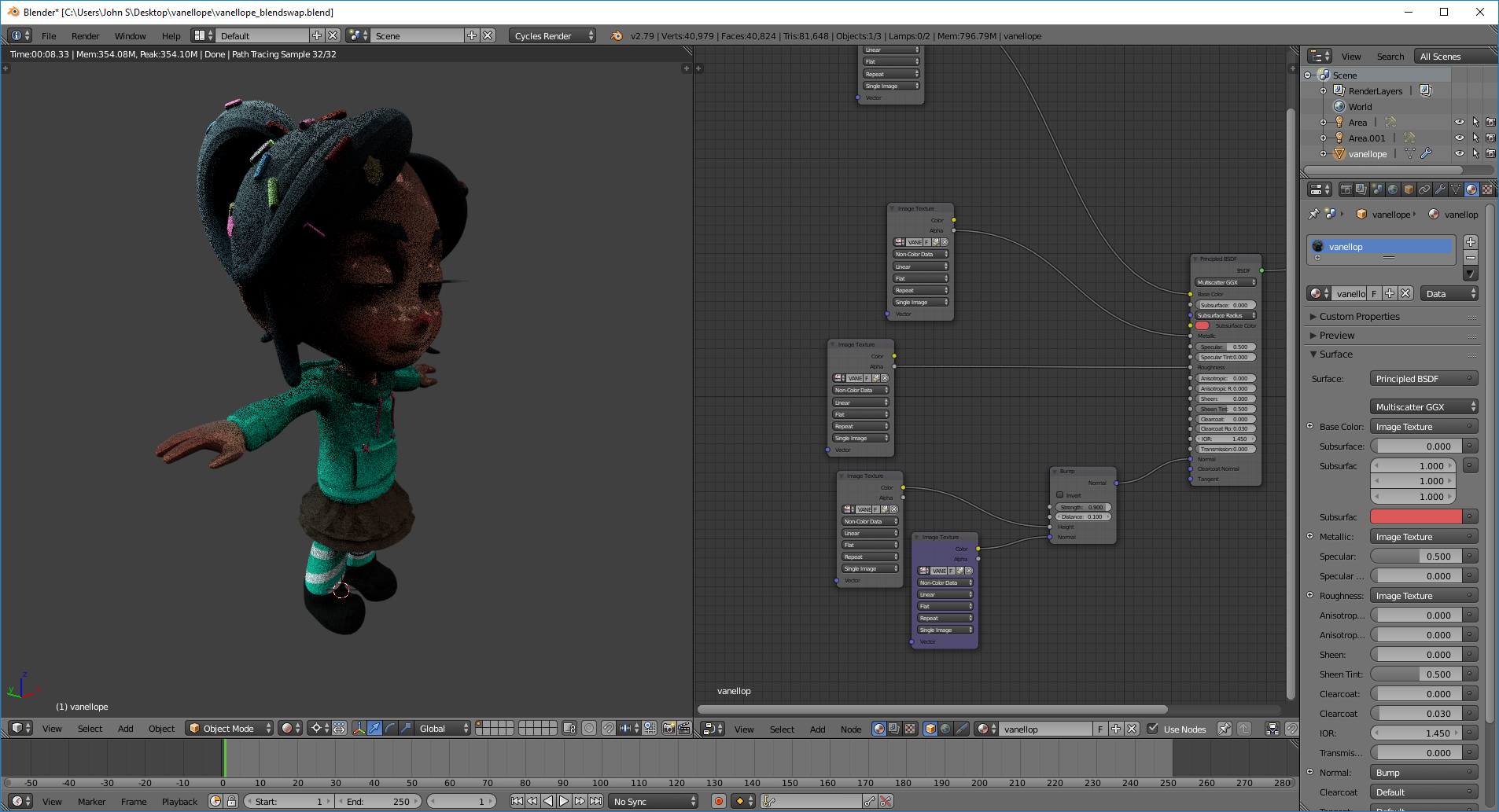Jump to the first frame
The image size is (1499, 812).
pyautogui.click(x=517, y=802)
